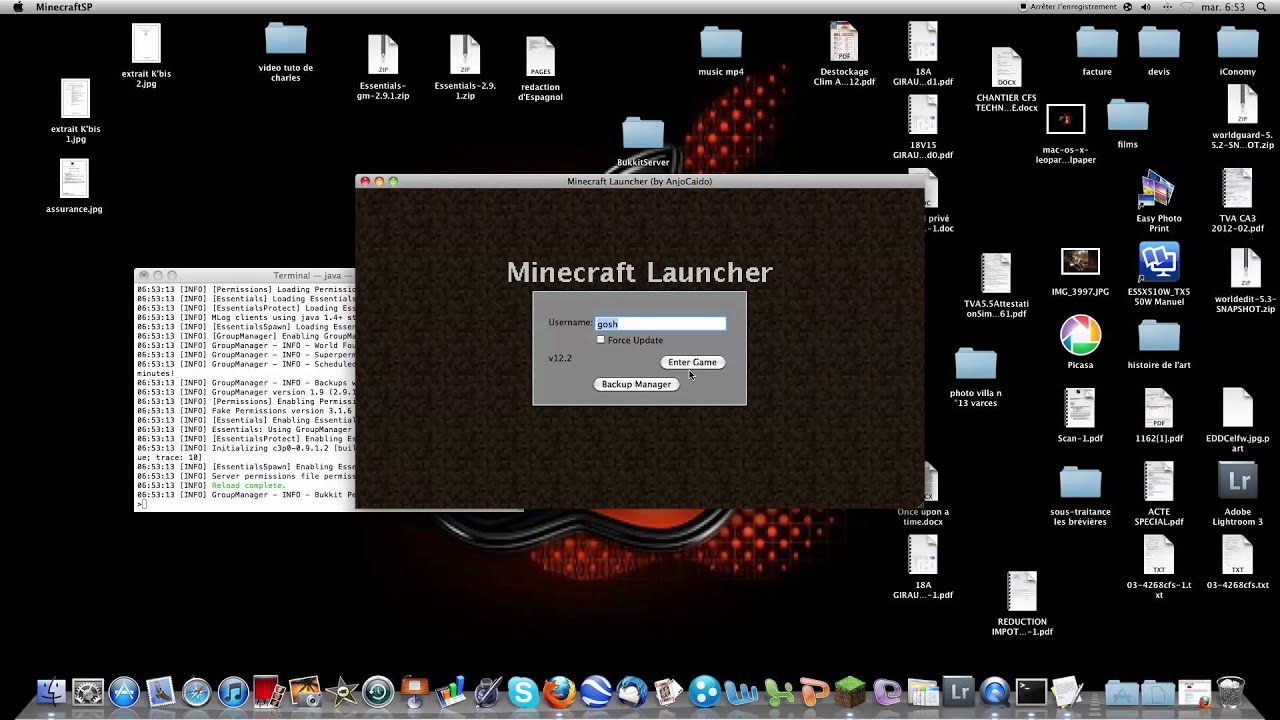Open the Backup Manager
This screenshot has height=720, width=1280.
click(x=636, y=384)
